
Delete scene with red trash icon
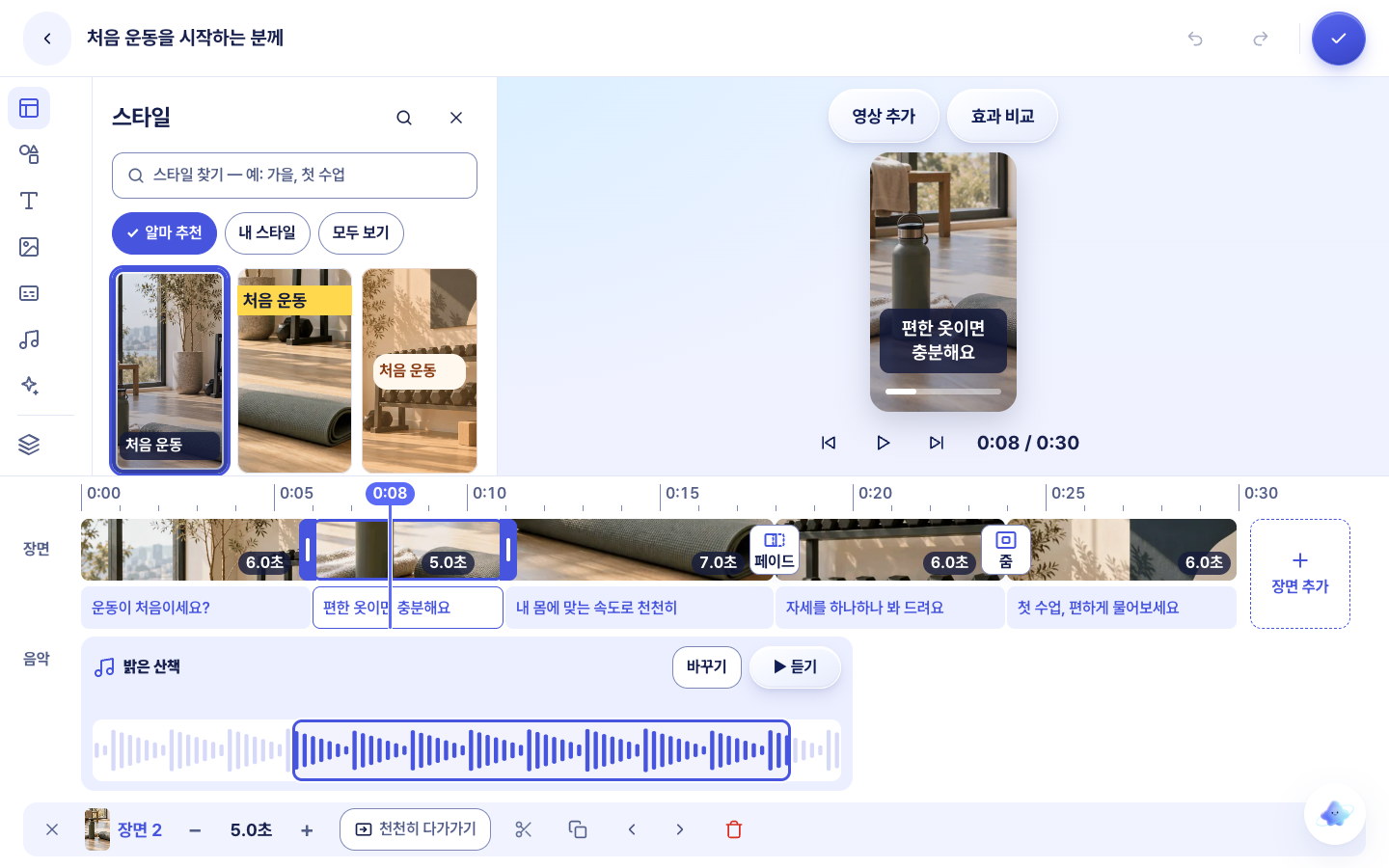[734, 829]
